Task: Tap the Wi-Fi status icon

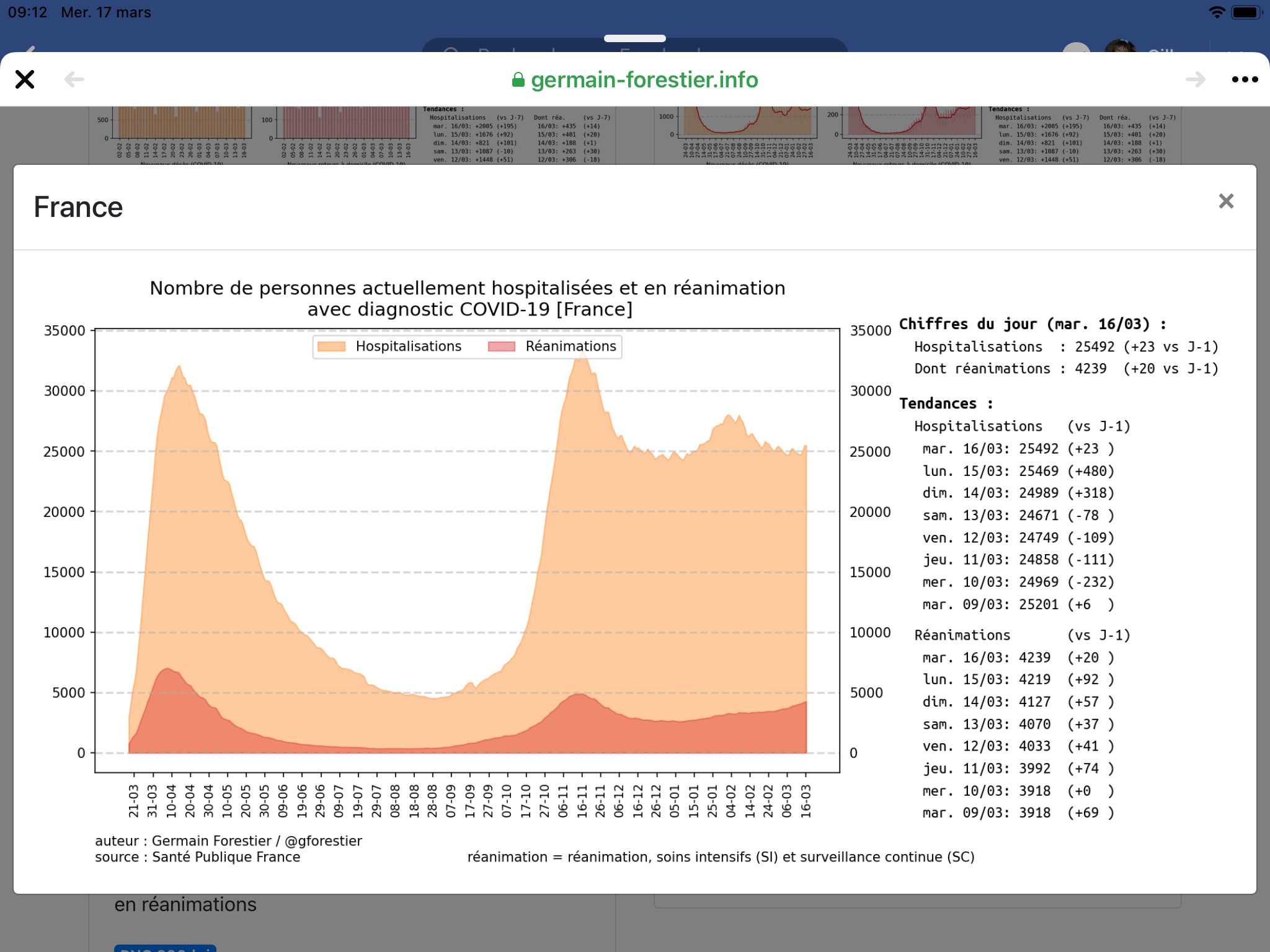Action: (1217, 12)
